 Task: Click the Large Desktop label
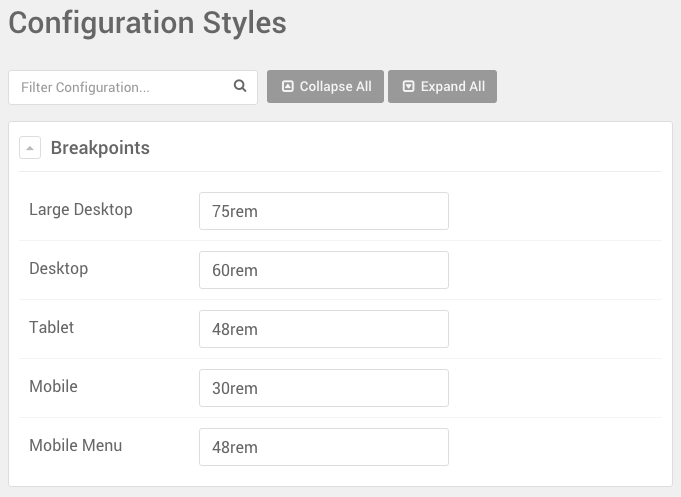(x=81, y=210)
